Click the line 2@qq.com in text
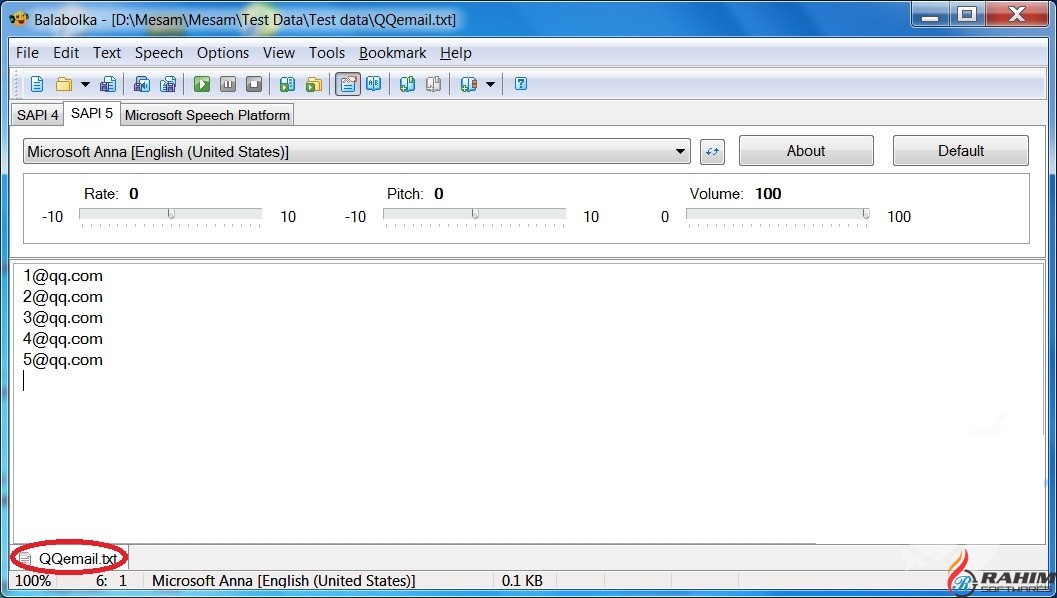The height and width of the screenshot is (598, 1057). pyautogui.click(x=63, y=297)
